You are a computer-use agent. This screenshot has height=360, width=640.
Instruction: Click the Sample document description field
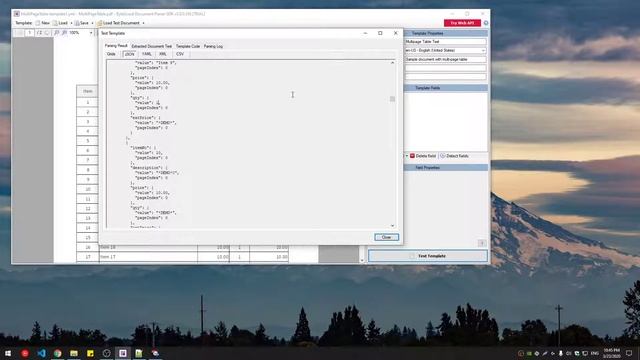[x=445, y=59]
